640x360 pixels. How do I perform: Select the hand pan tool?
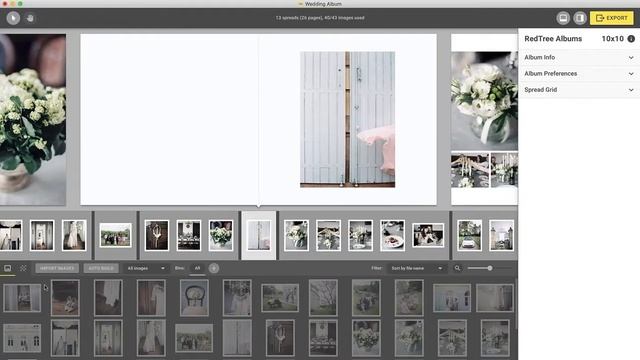point(30,18)
